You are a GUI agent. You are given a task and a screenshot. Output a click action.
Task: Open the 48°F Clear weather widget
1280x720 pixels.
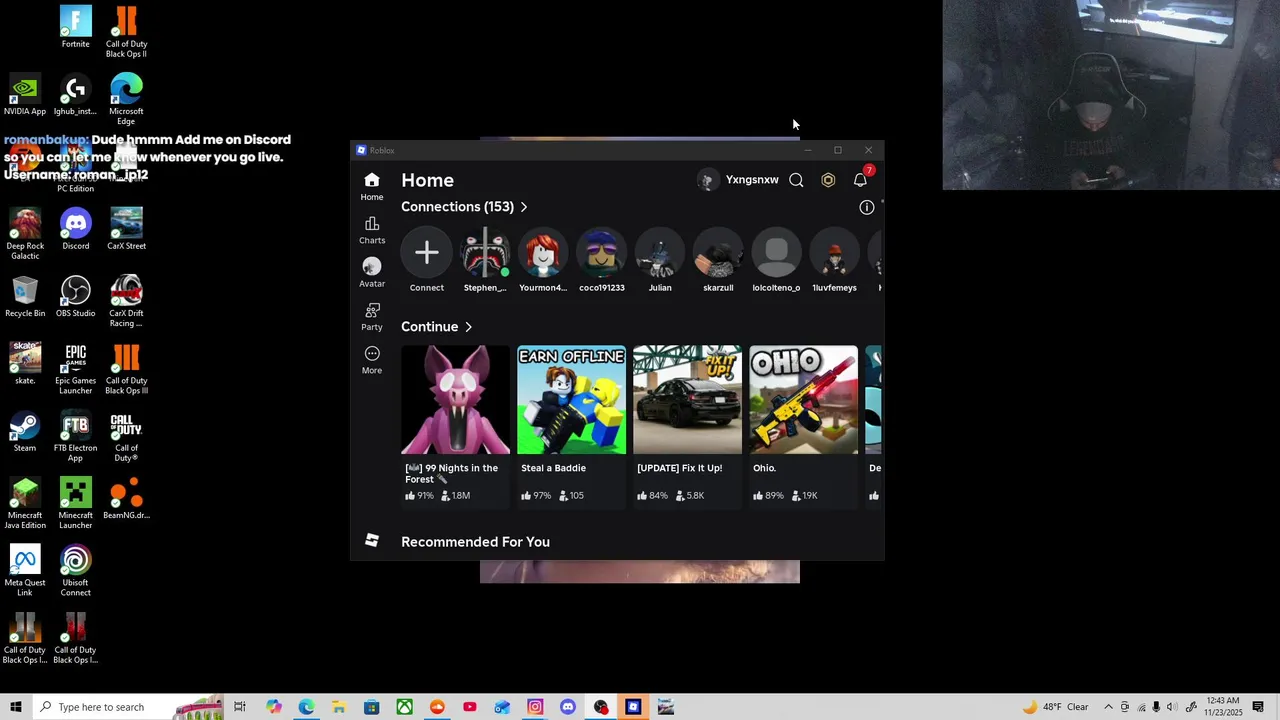click(x=1055, y=707)
